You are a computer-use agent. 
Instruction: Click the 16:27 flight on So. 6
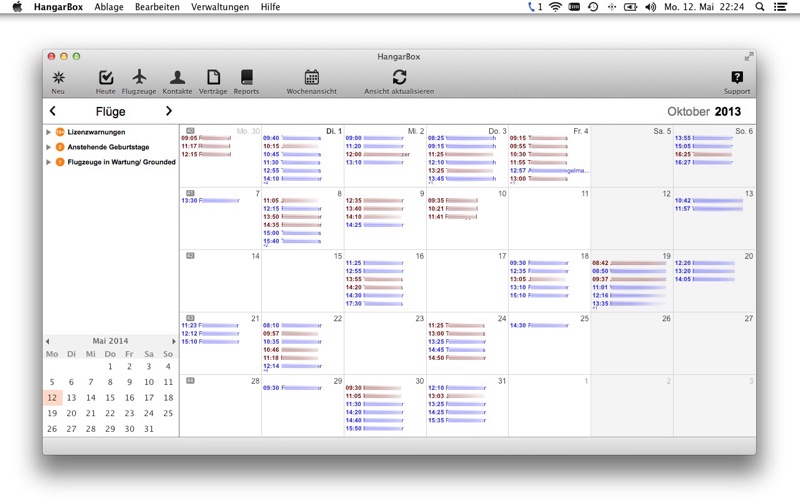click(704, 163)
